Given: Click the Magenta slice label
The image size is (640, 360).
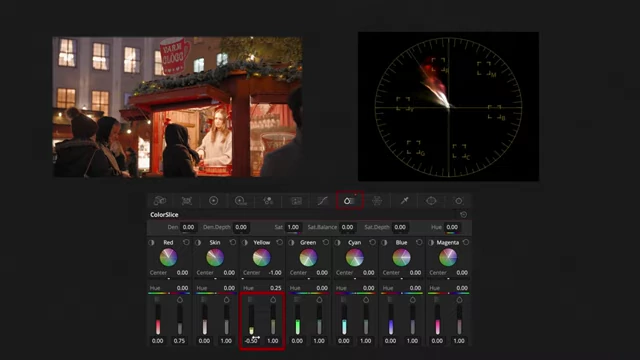Looking at the screenshot, I should click(x=448, y=242).
